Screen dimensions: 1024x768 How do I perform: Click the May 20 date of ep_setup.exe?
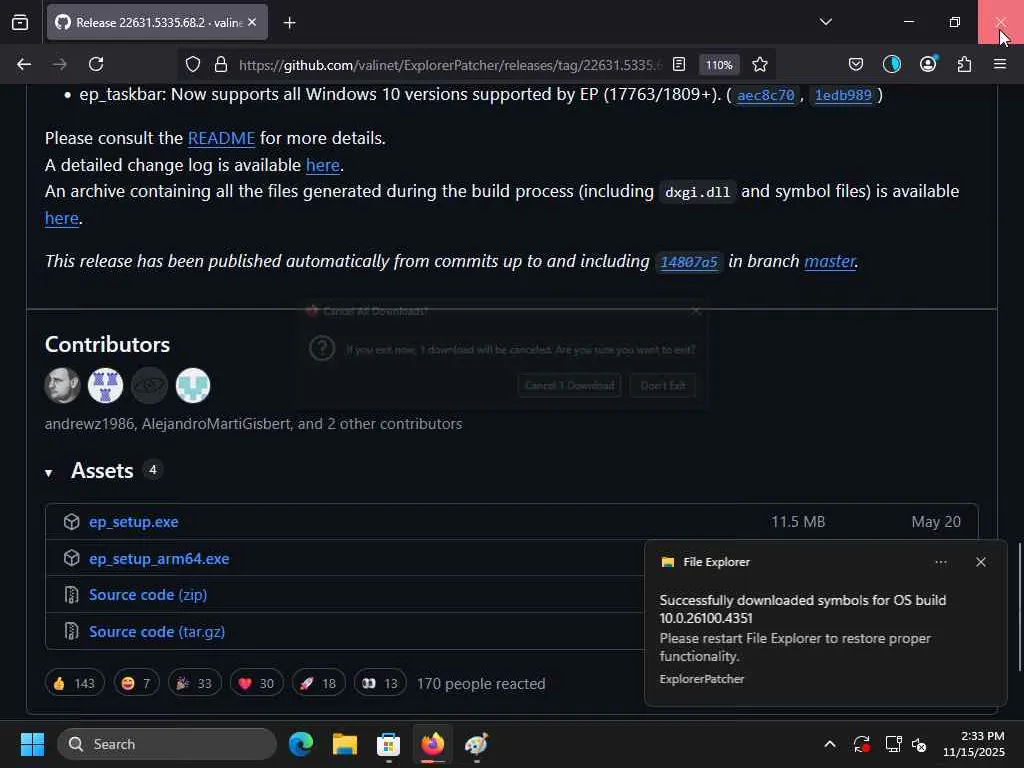click(935, 522)
